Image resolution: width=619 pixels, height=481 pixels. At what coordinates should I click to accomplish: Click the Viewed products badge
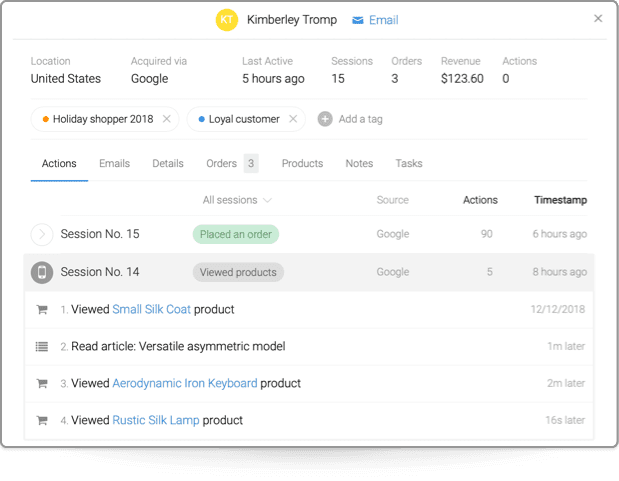(x=238, y=272)
